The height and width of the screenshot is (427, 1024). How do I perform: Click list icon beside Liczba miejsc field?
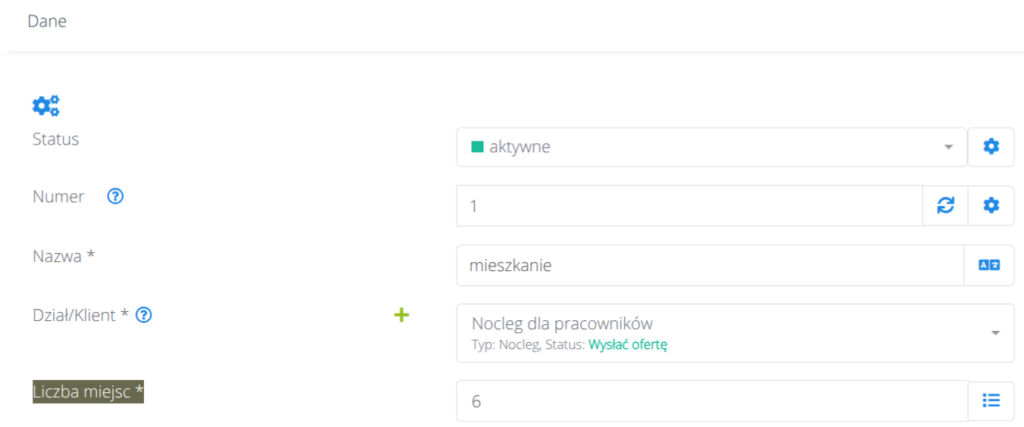991,400
